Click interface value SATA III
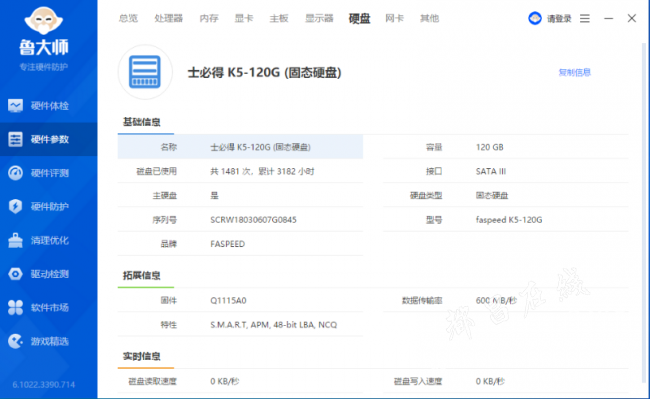650x399 pixels. pos(491,171)
